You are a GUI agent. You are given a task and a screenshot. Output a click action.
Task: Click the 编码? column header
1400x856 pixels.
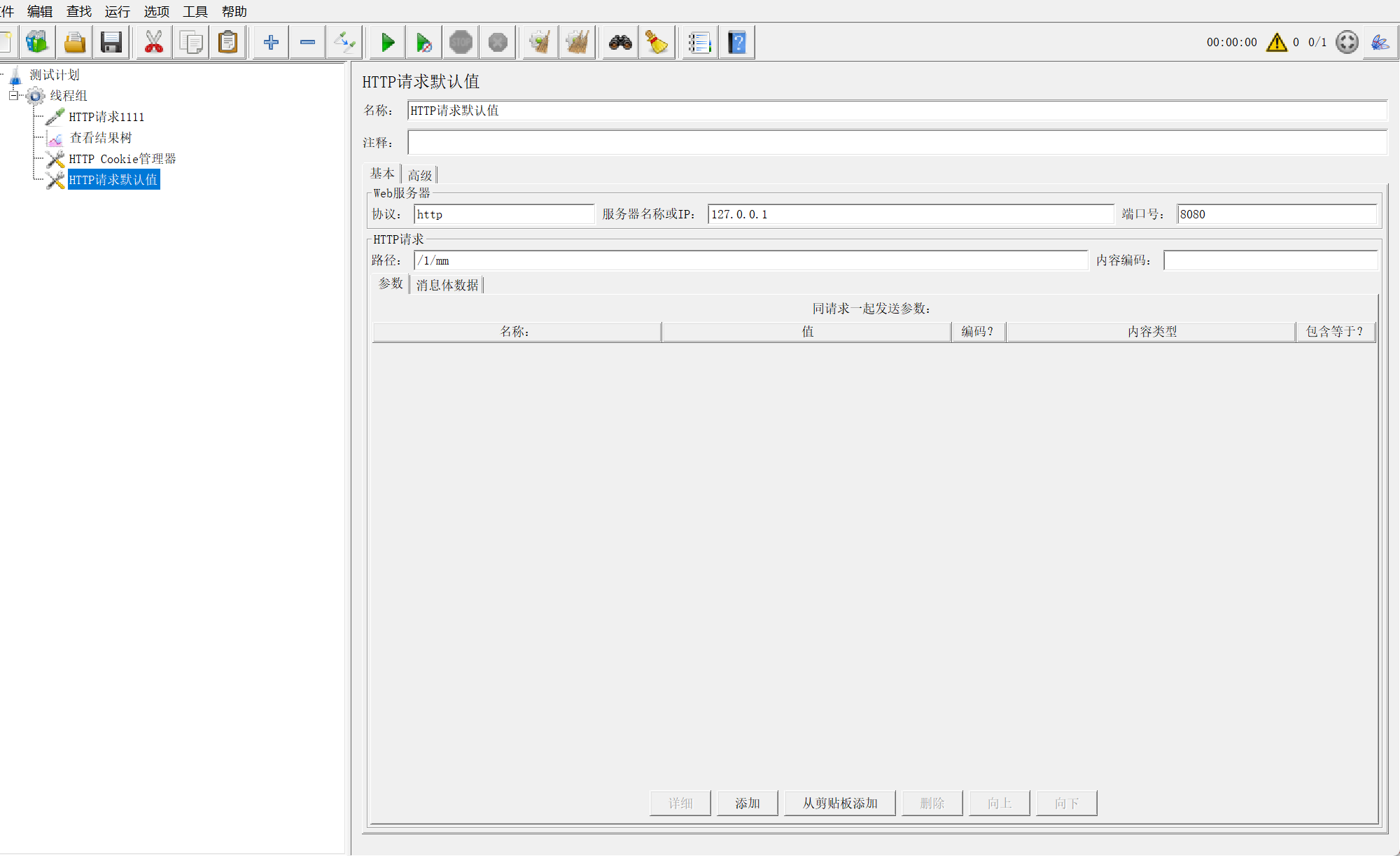tap(979, 332)
